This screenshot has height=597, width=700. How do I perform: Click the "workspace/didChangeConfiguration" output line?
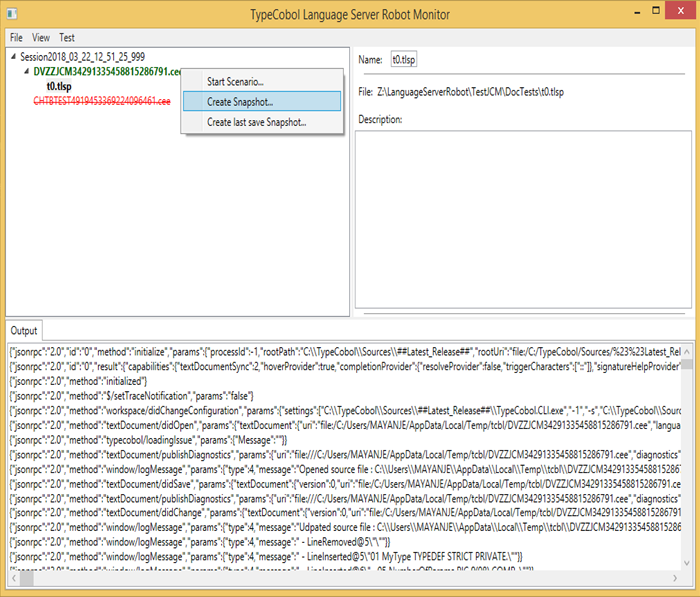(x=345, y=410)
